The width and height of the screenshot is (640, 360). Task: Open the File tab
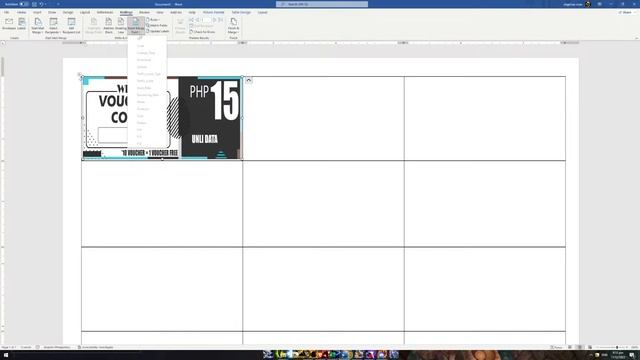coord(7,12)
